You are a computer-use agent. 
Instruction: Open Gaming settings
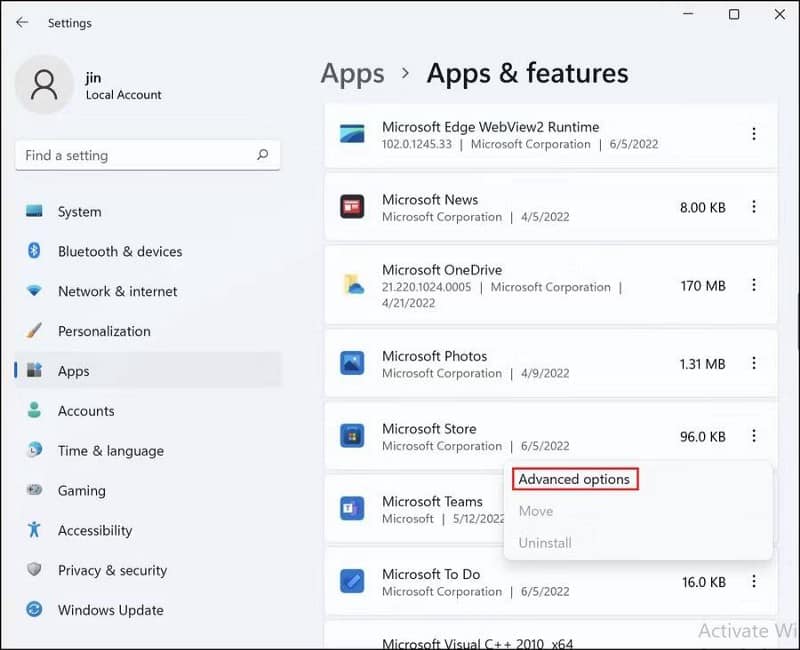point(148,490)
